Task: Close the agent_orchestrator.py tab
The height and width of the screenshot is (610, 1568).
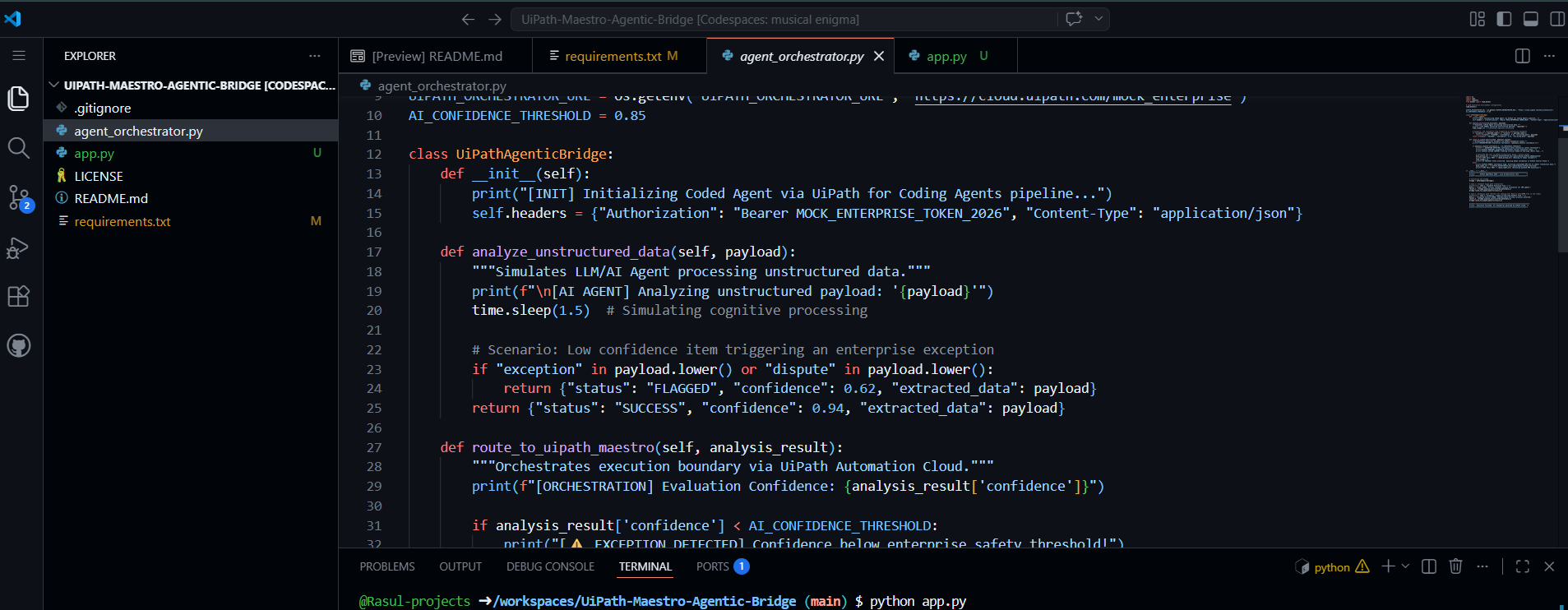Action: pos(879,56)
